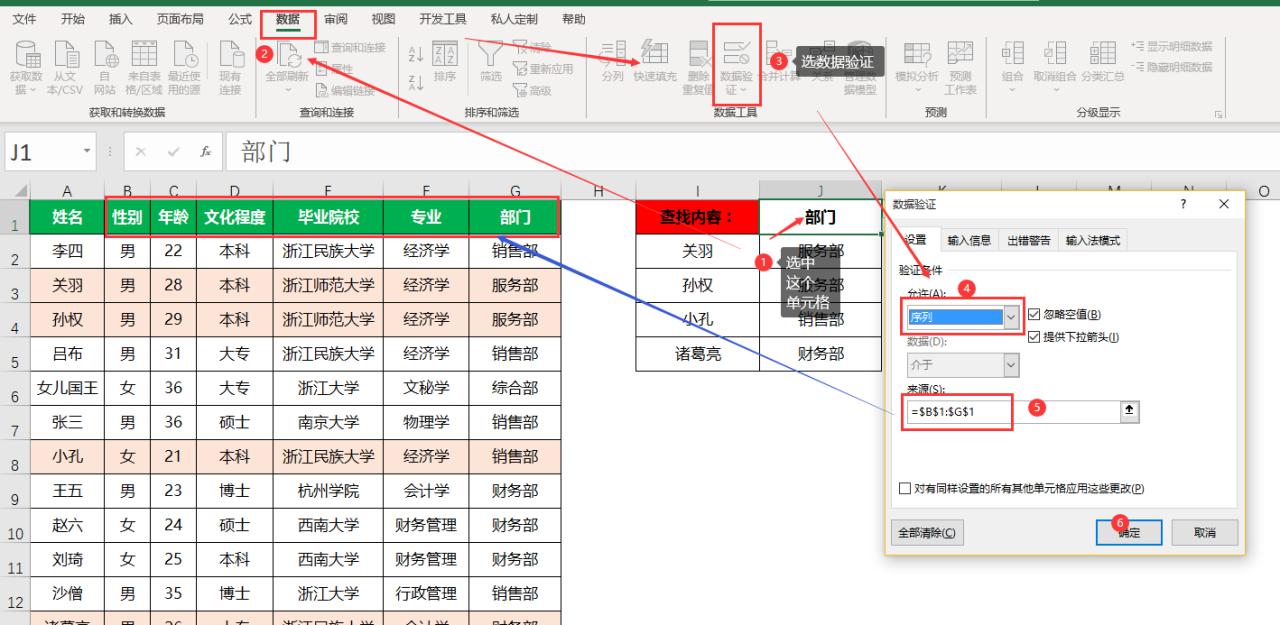Select header cell 毕业院校
This screenshot has width=1280, height=625.
[329, 217]
